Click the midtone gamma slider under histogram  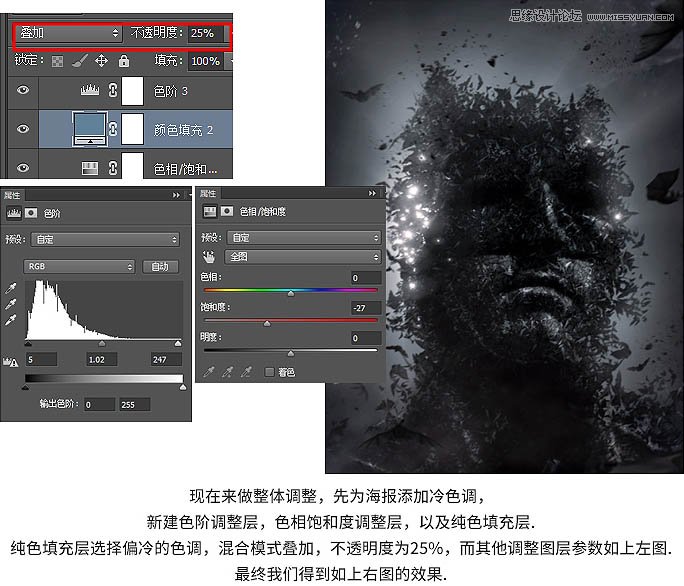102,344
